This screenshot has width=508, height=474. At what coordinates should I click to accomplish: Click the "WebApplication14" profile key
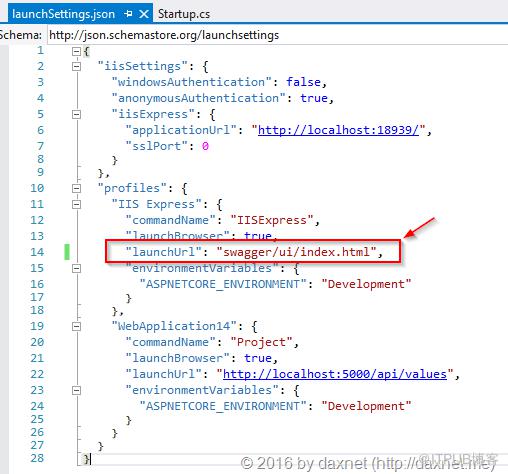(174, 326)
